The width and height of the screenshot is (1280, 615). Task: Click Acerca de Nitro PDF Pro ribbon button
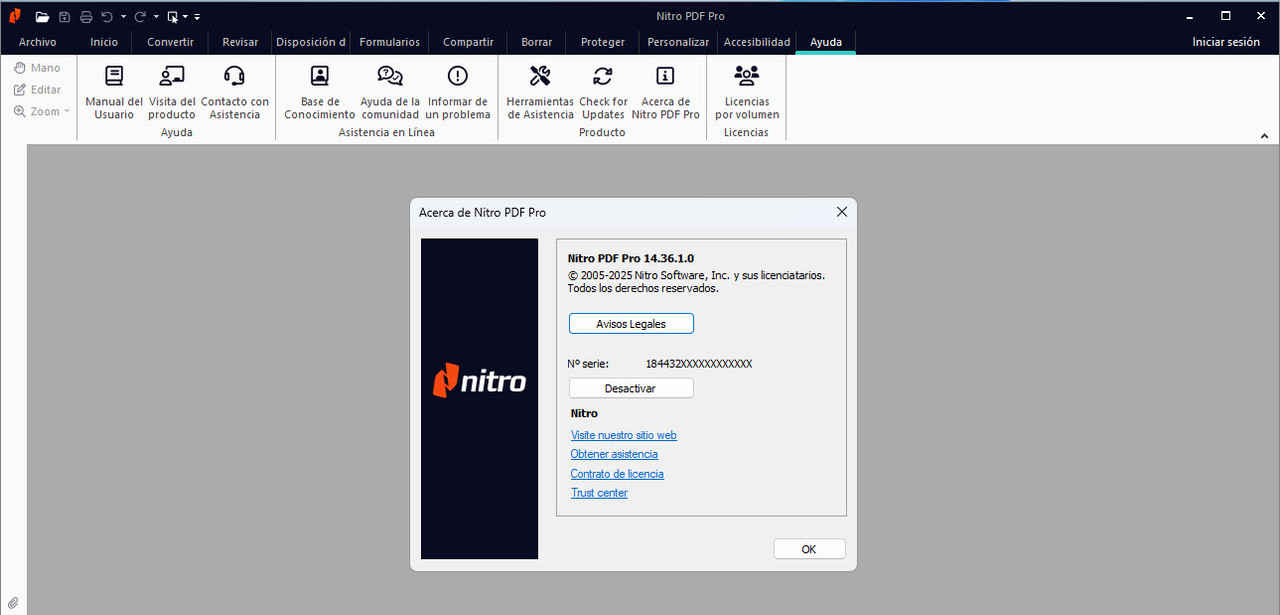click(665, 92)
